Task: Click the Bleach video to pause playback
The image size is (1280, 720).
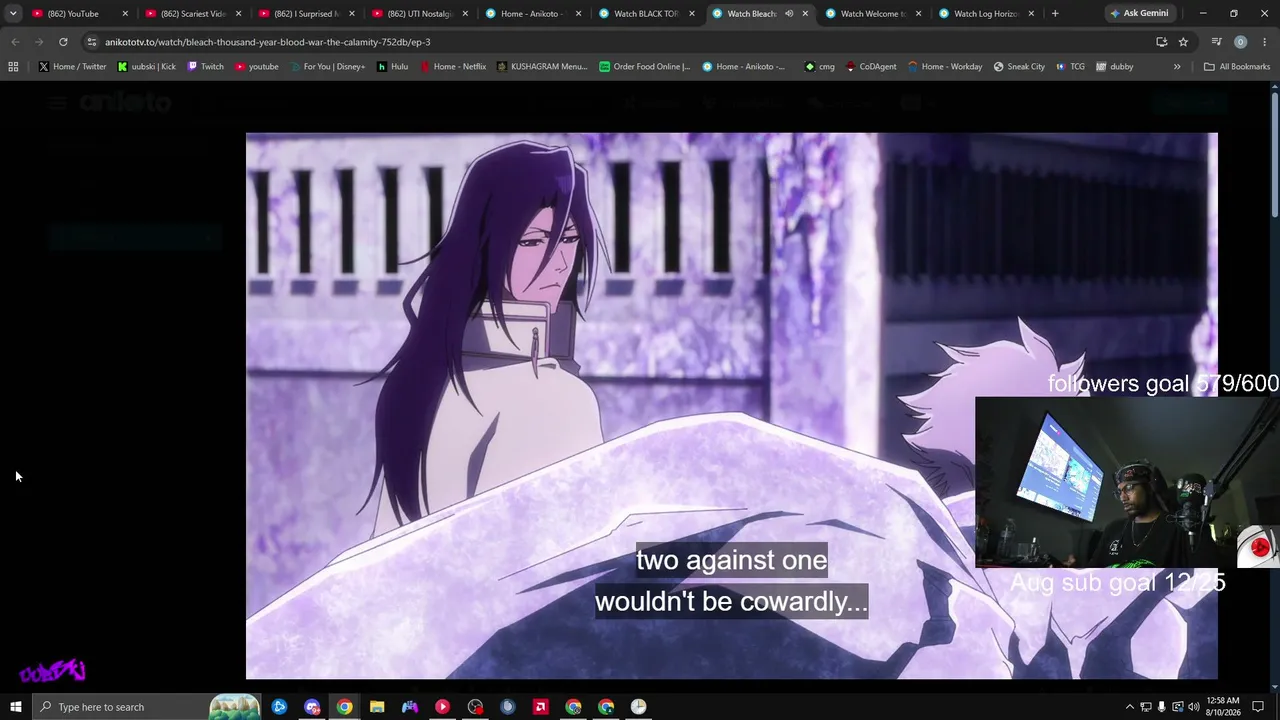Action: tap(732, 406)
